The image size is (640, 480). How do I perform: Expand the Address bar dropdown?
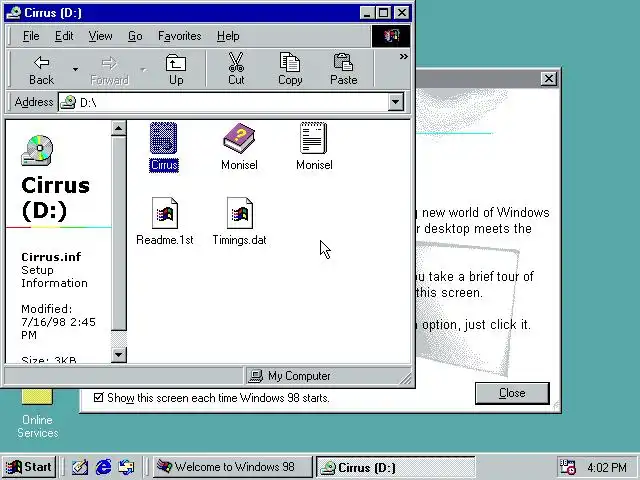coord(396,102)
